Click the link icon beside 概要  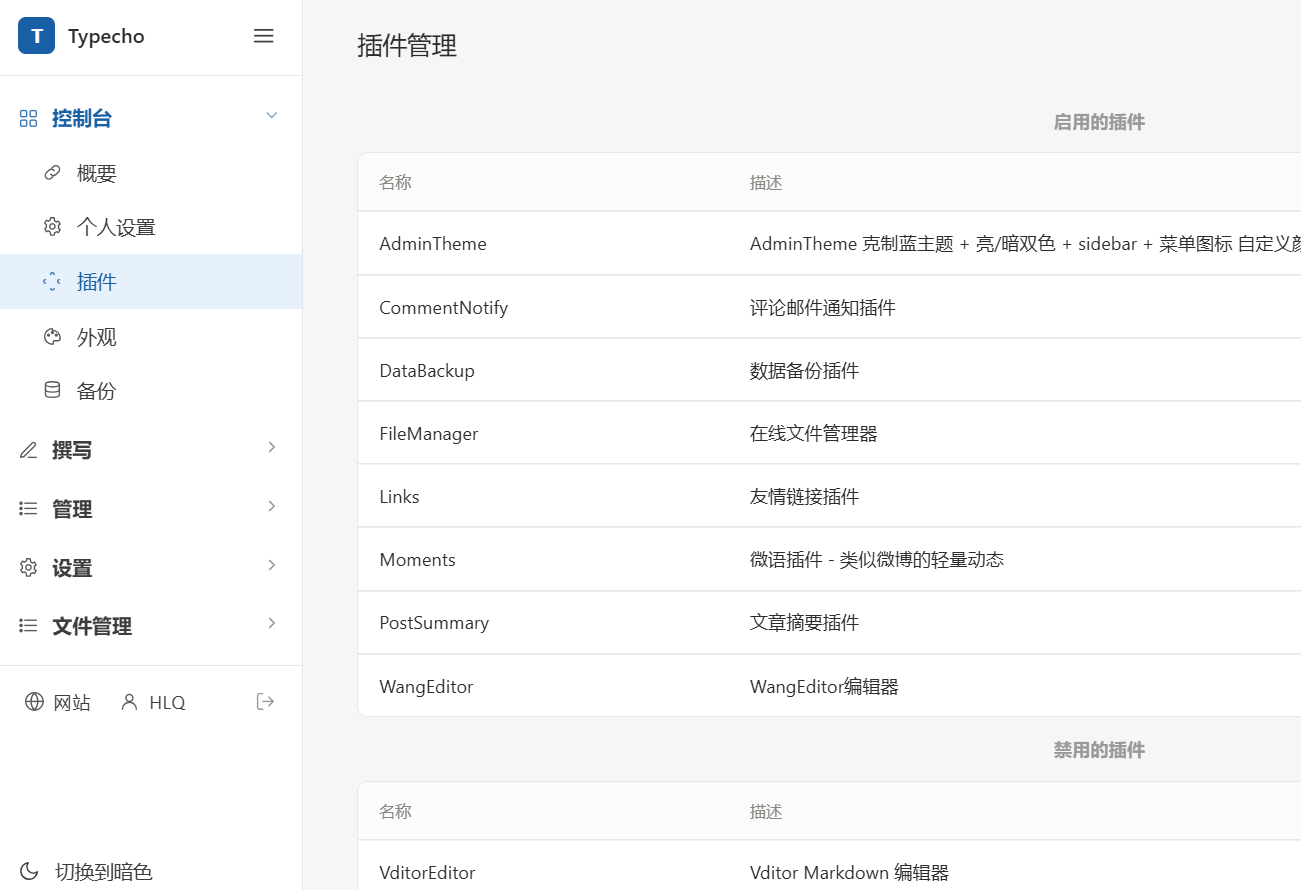[x=53, y=173]
